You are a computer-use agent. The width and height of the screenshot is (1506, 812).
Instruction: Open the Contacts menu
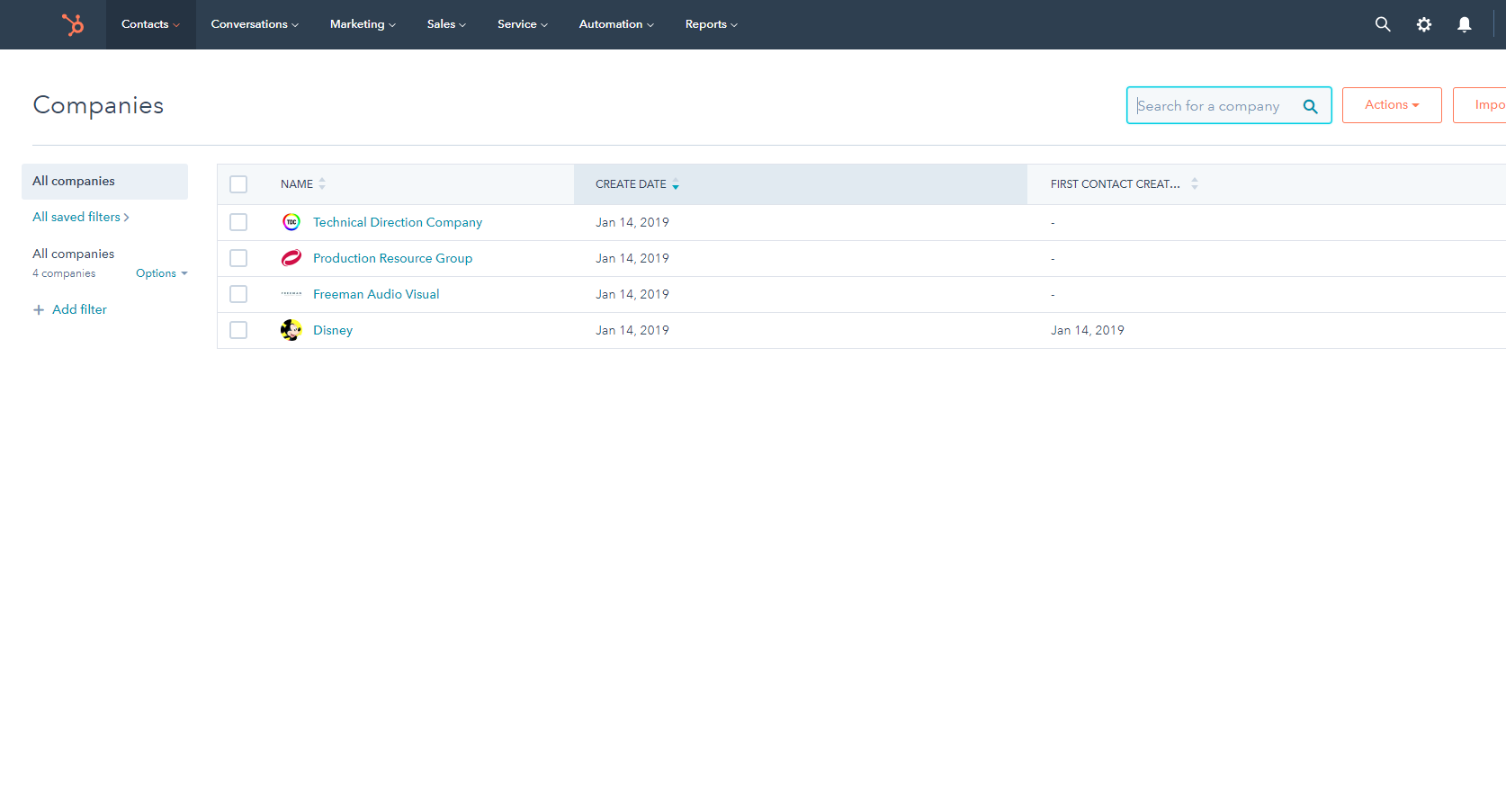[150, 24]
